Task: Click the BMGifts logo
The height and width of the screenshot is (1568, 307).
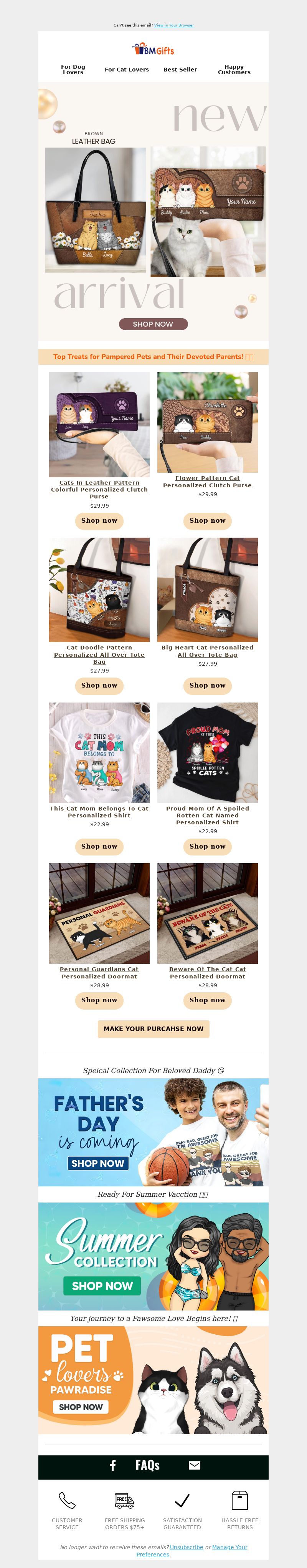Action: click(153, 49)
